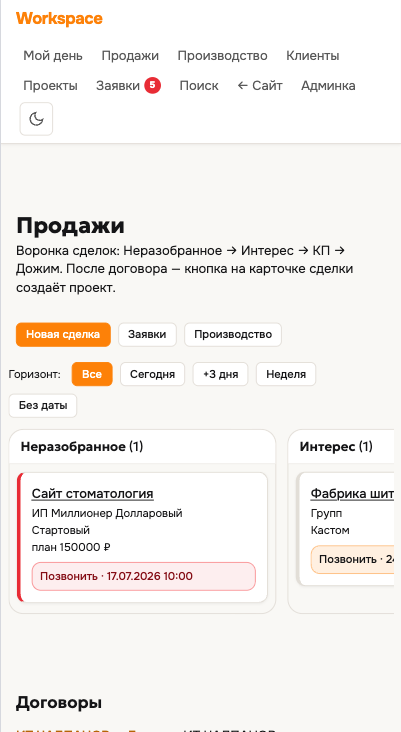Screen dimensions: 401x732
Task: Click the Стартовый label on the deal card
Action: (61, 530)
